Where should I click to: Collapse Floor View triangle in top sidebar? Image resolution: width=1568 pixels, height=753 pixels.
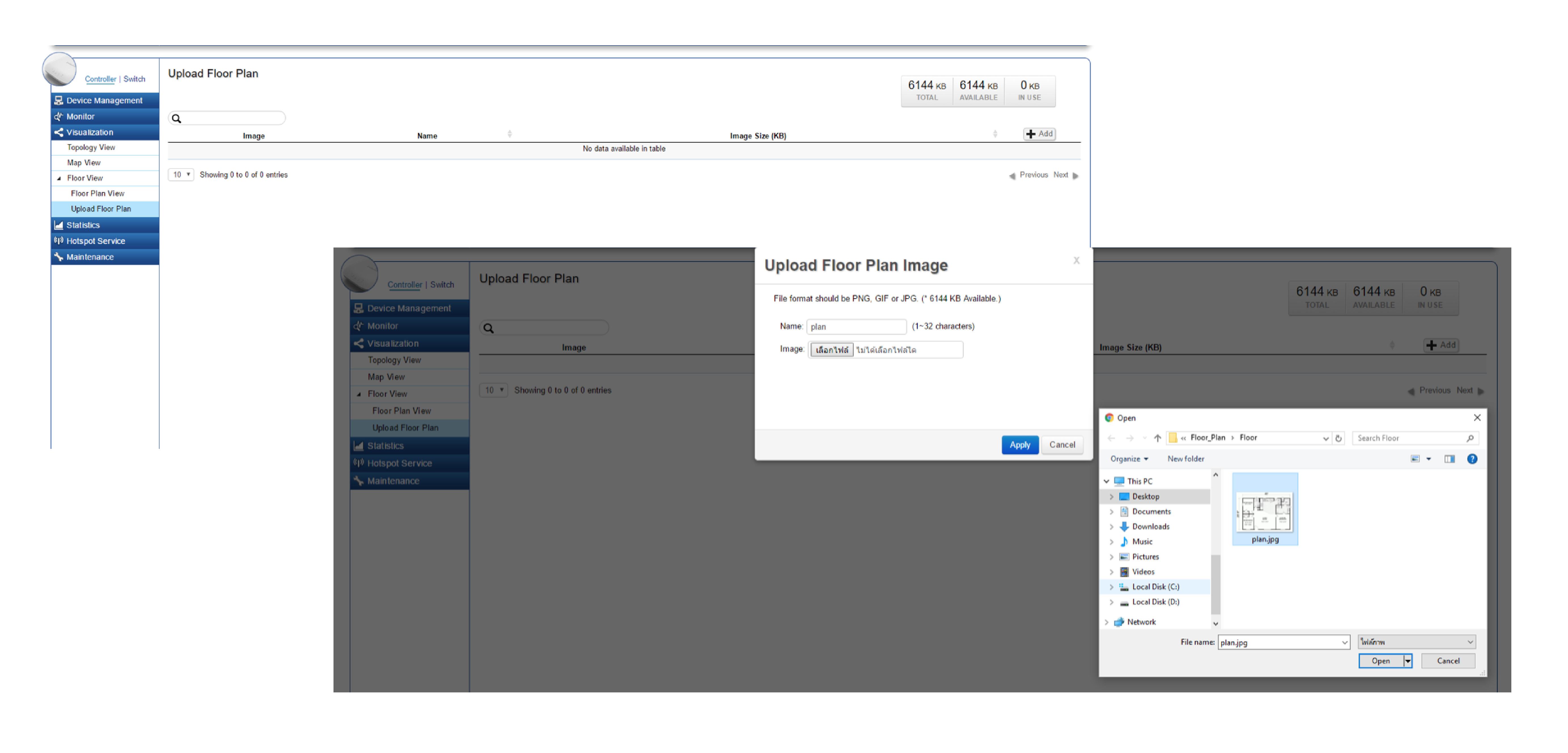point(59,178)
